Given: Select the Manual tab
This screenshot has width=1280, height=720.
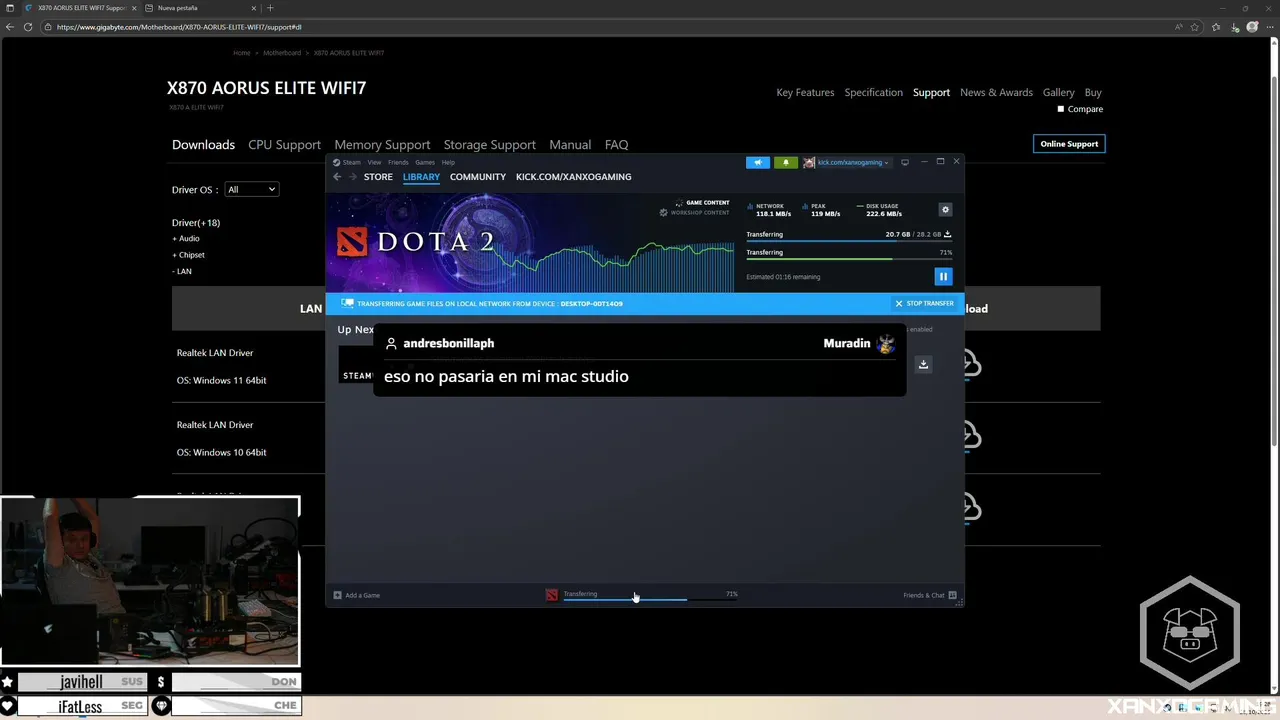Looking at the screenshot, I should 570,145.
